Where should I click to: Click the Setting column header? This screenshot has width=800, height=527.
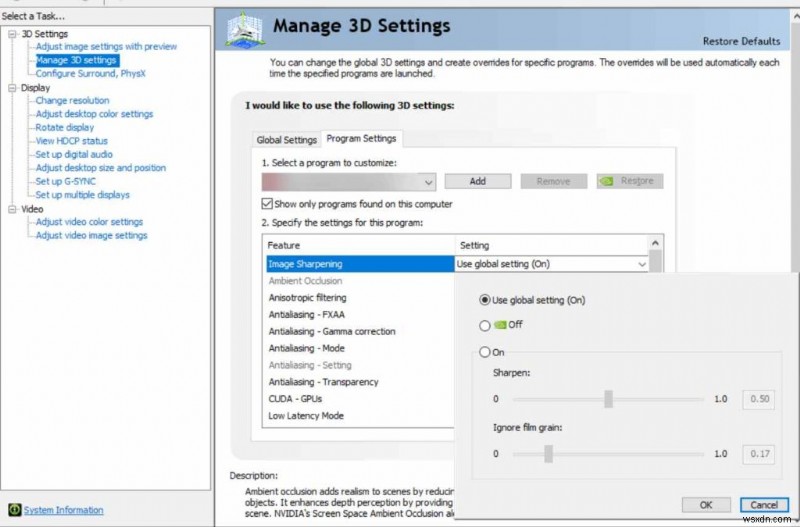coord(552,245)
